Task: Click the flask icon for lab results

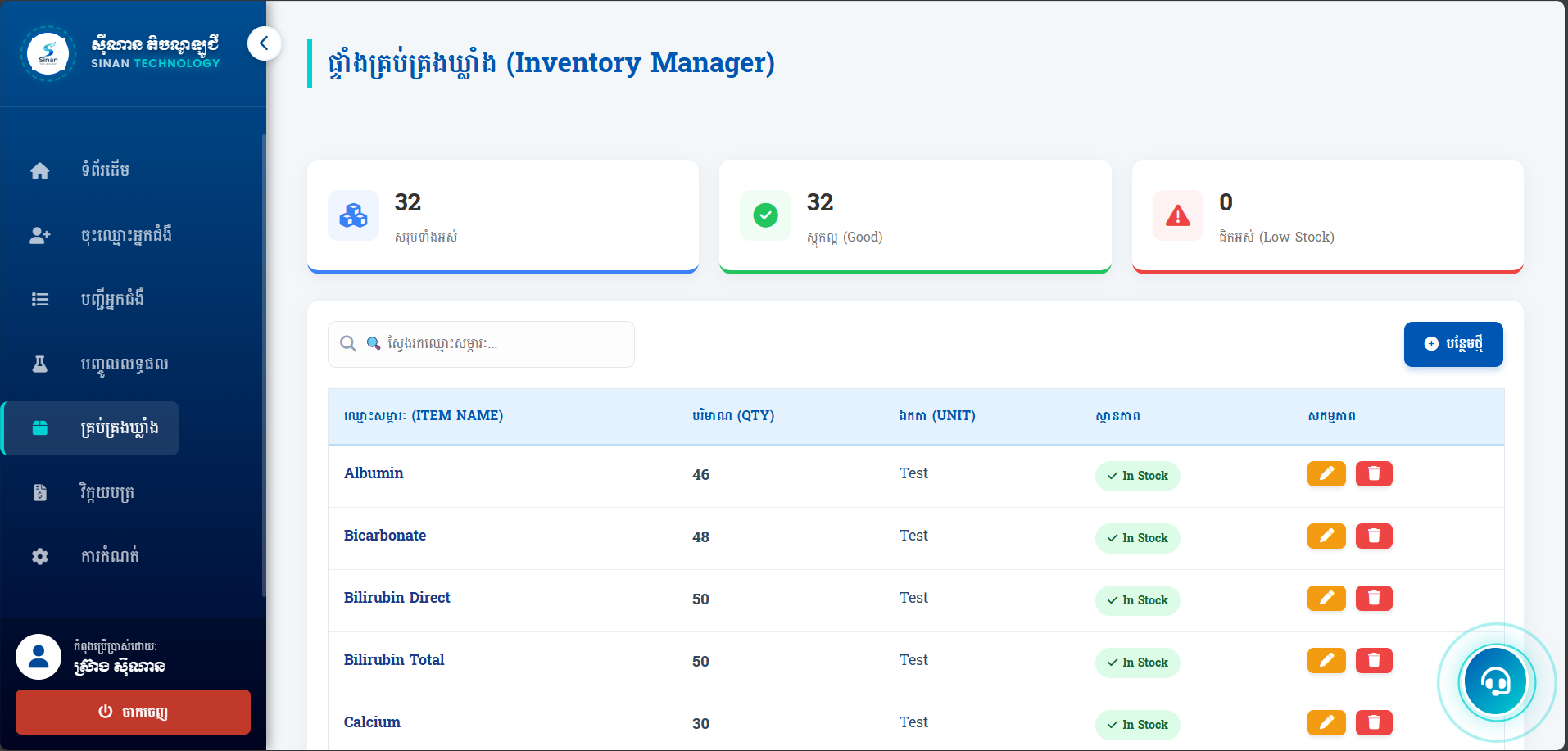Action: (x=39, y=364)
